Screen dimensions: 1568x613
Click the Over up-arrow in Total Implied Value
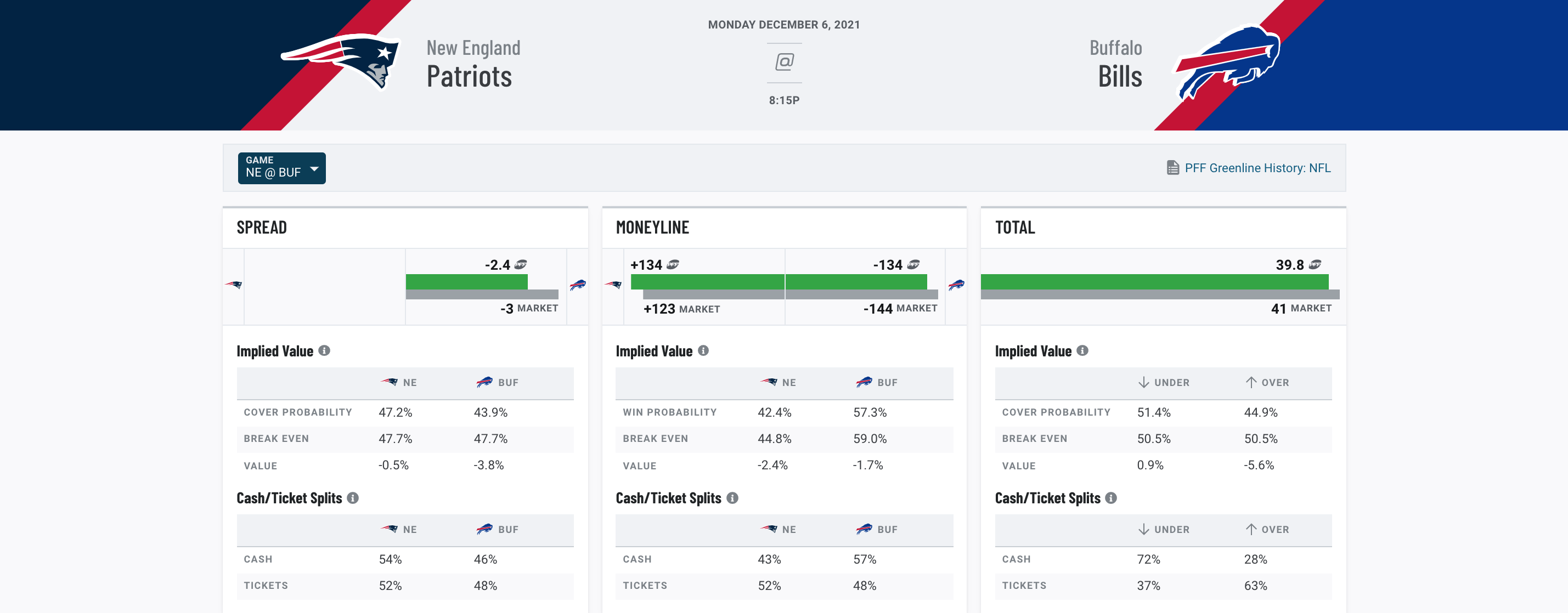(1251, 382)
